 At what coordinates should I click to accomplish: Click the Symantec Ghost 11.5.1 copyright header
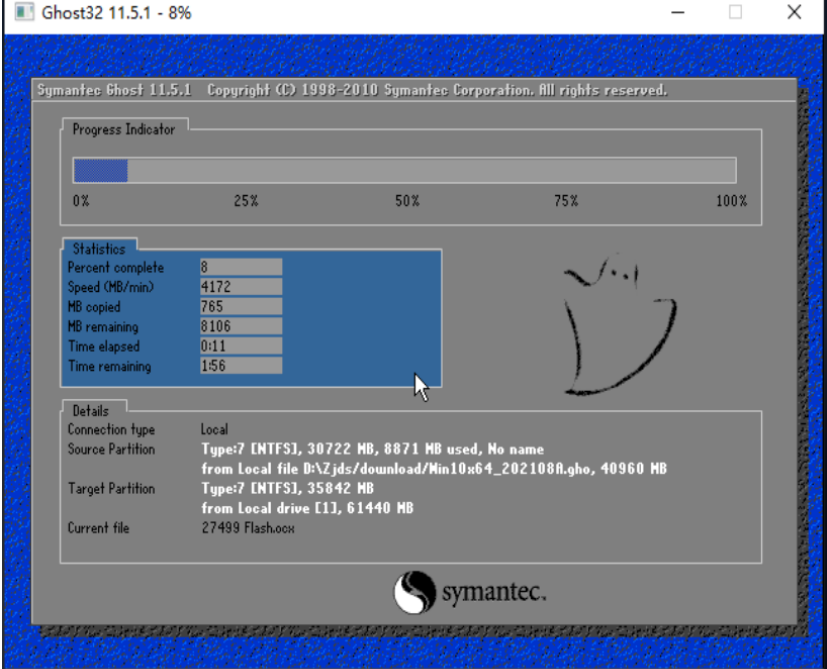tap(352, 90)
